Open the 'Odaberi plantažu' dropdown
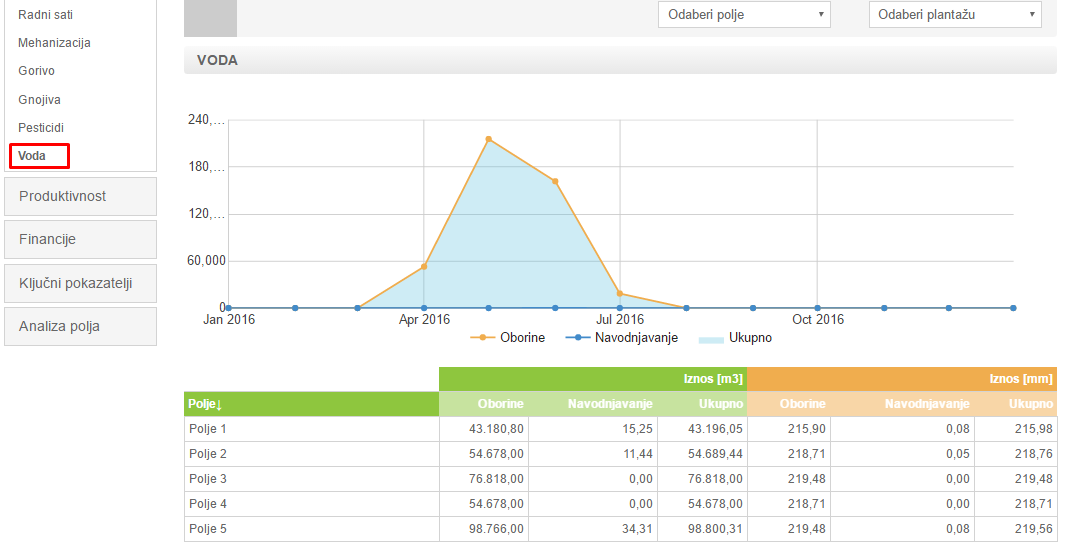This screenshot has height=542, width=1077. point(954,14)
